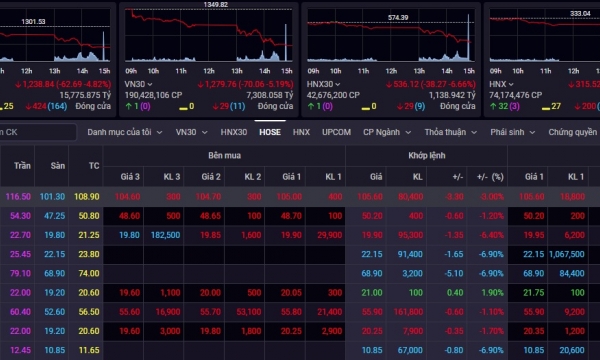The height and width of the screenshot is (360, 600).
Task: Sort by the TC column header
Action: [94, 166]
